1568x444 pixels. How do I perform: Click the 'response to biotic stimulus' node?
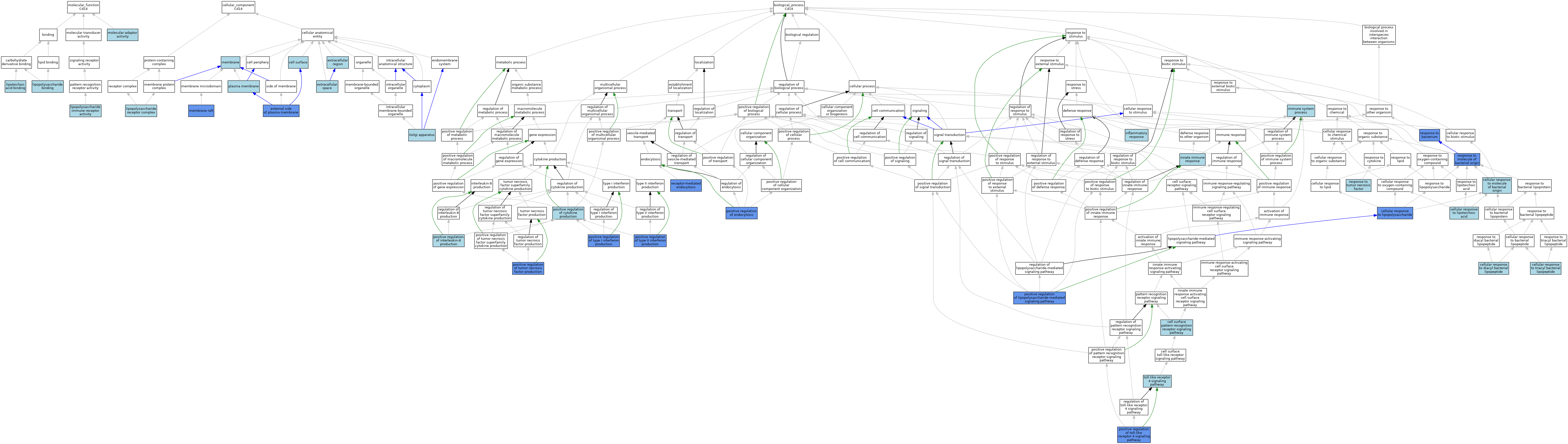click(x=1174, y=62)
